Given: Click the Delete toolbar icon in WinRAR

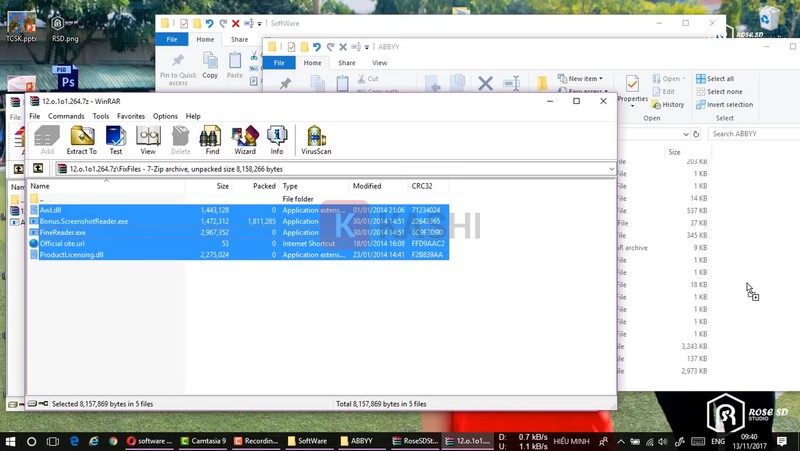Looking at the screenshot, I should 181,140.
